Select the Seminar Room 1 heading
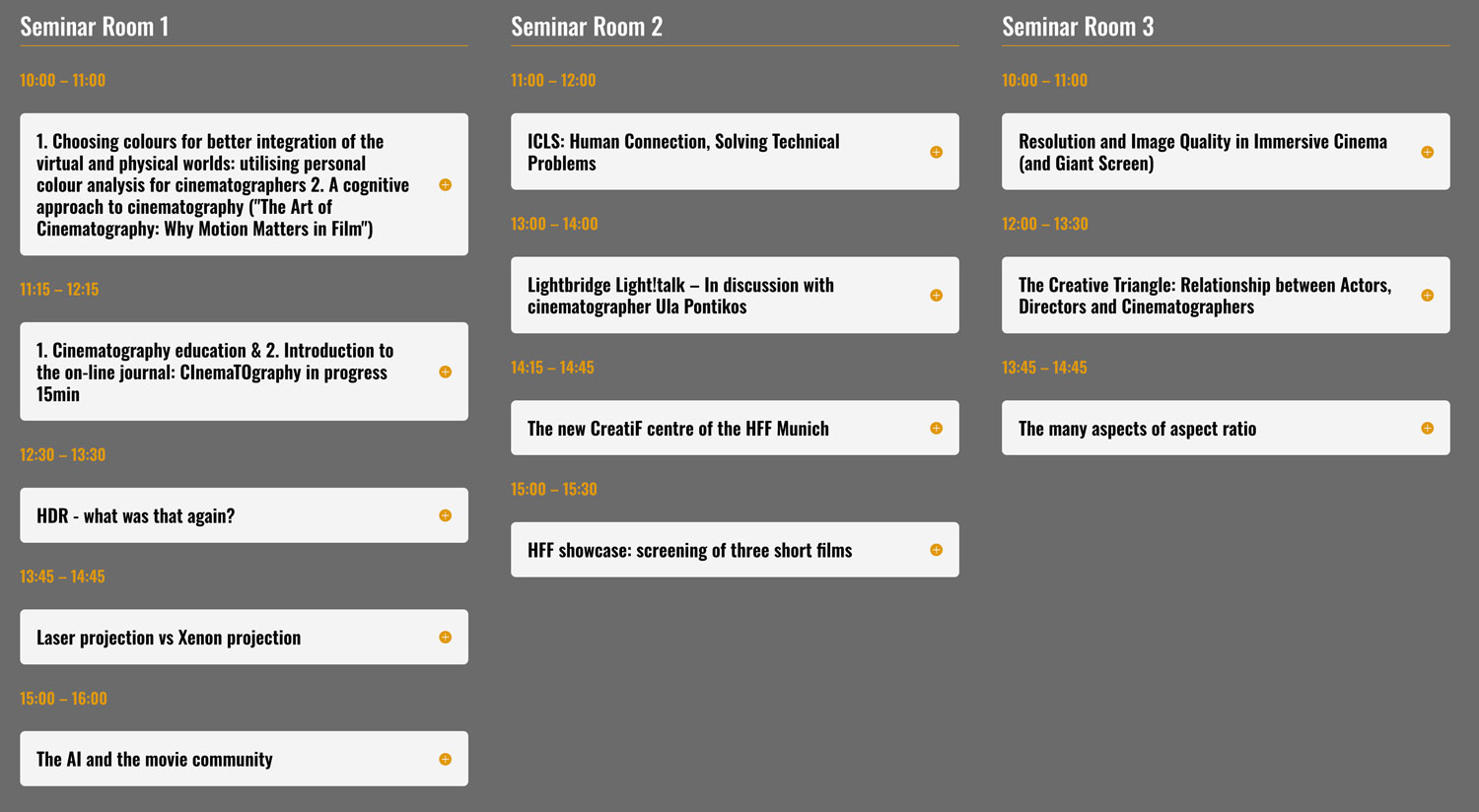Viewport: 1479px width, 812px height. 94,27
